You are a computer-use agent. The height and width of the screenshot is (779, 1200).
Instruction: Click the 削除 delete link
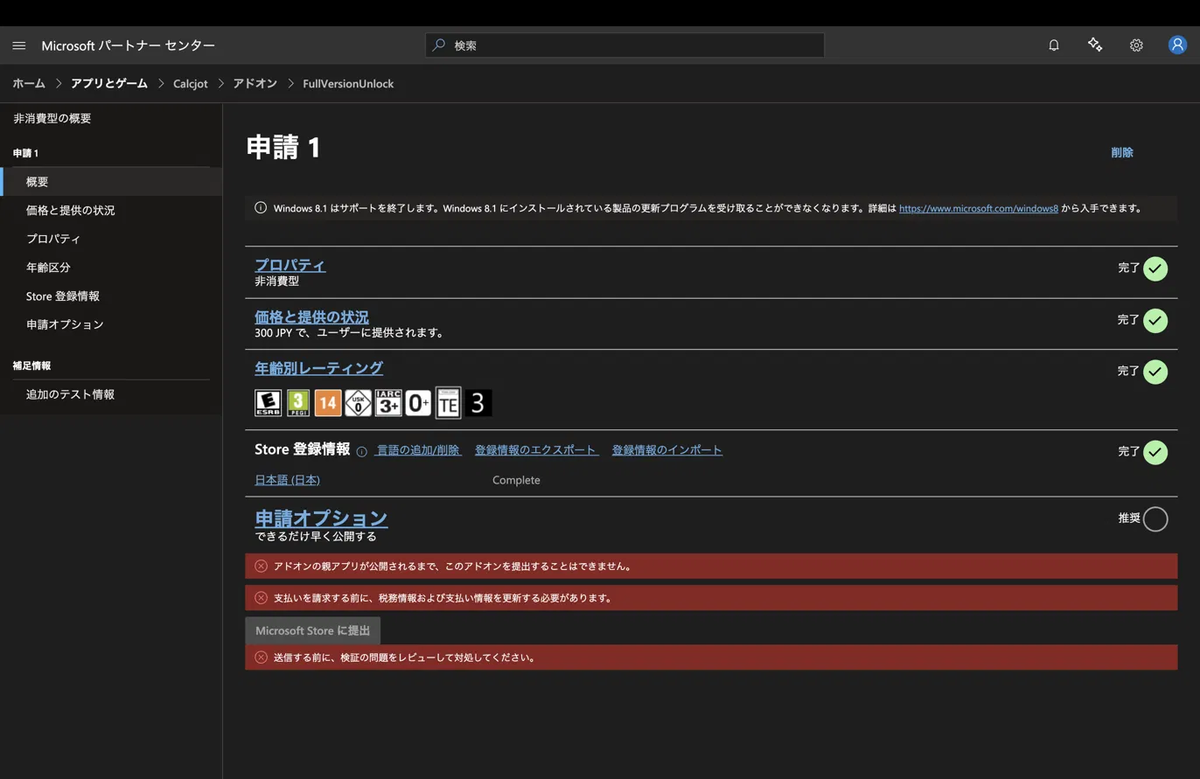(x=1122, y=153)
